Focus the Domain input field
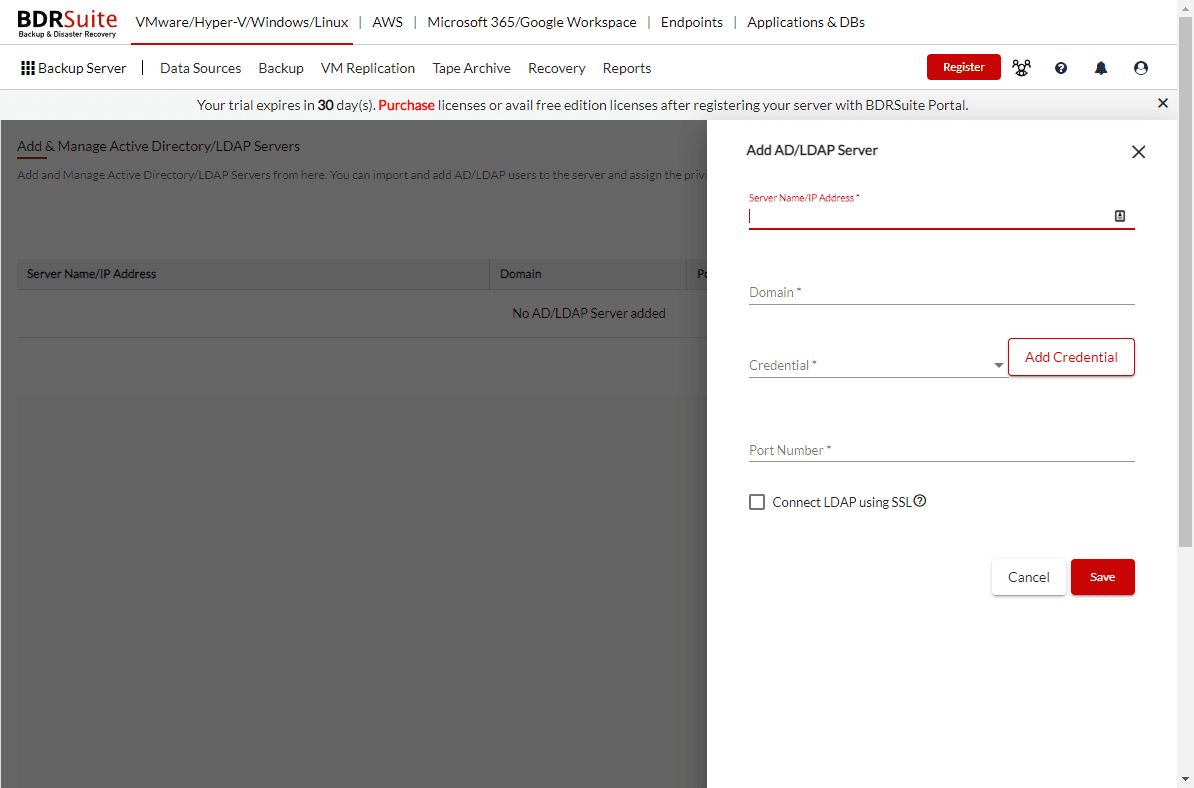The height and width of the screenshot is (788, 1194). tap(941, 292)
